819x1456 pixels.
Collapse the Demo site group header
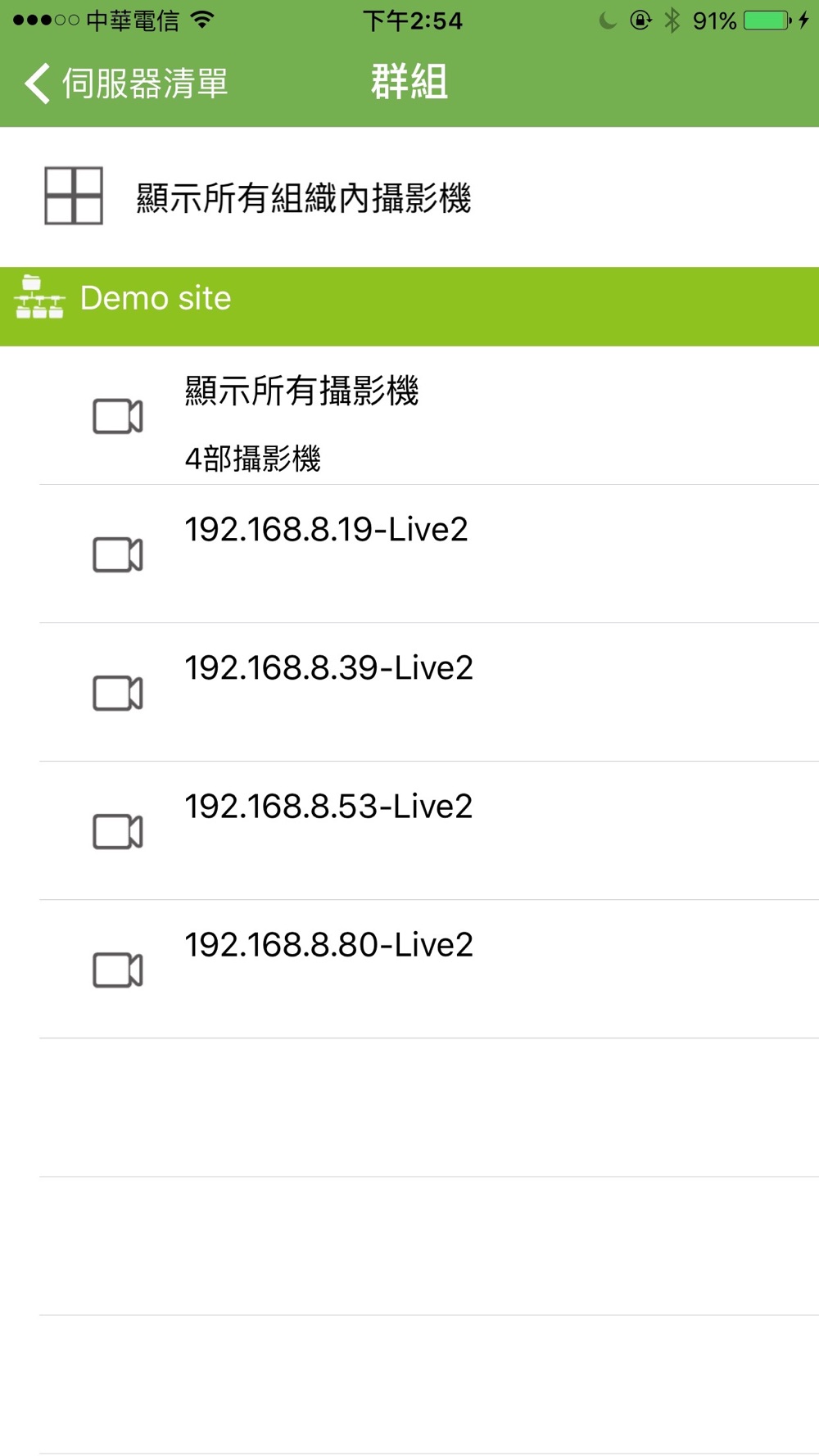pos(409,306)
